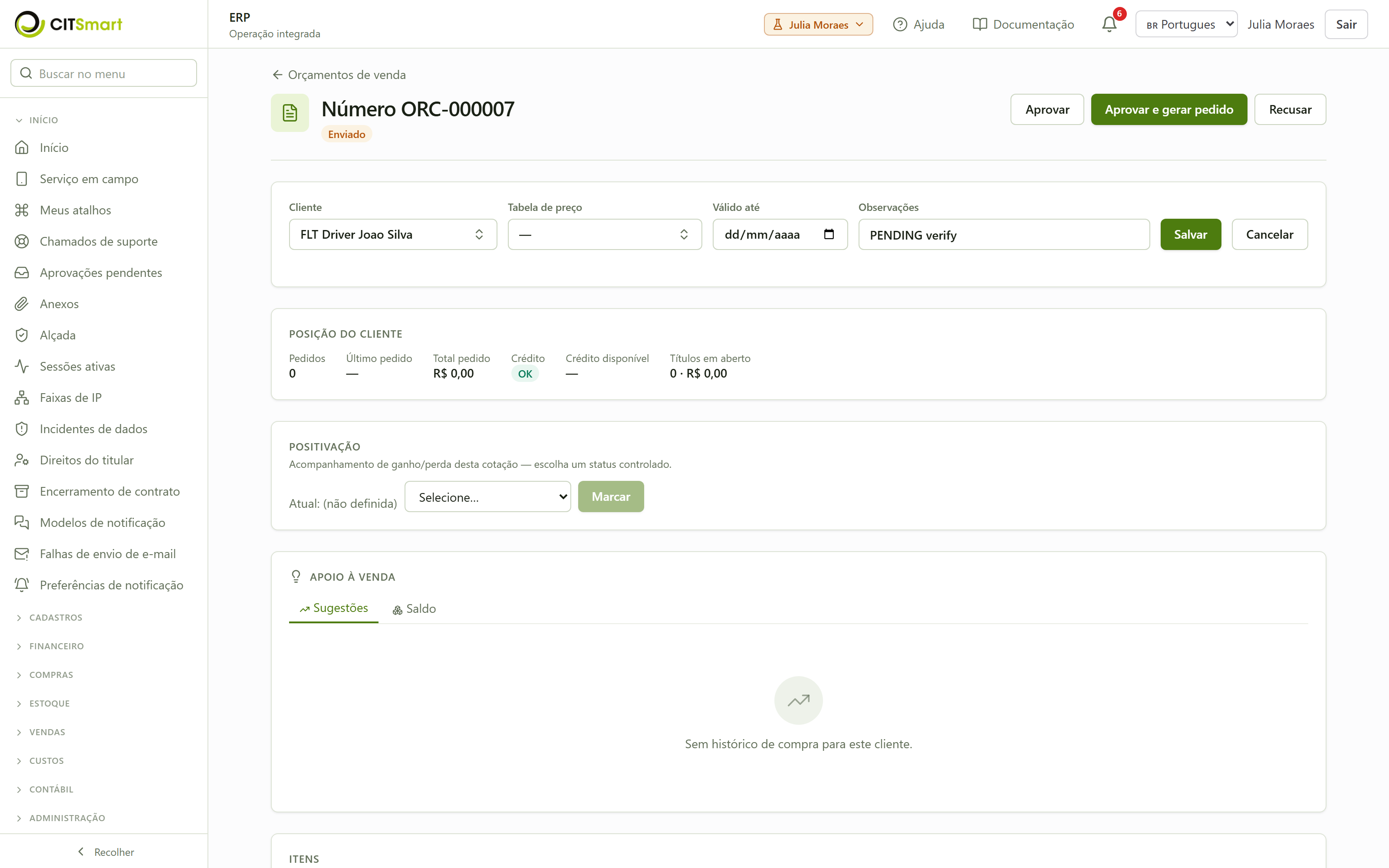Image resolution: width=1389 pixels, height=868 pixels.
Task: Open Sessões ativas activity icon
Action: pos(22,366)
